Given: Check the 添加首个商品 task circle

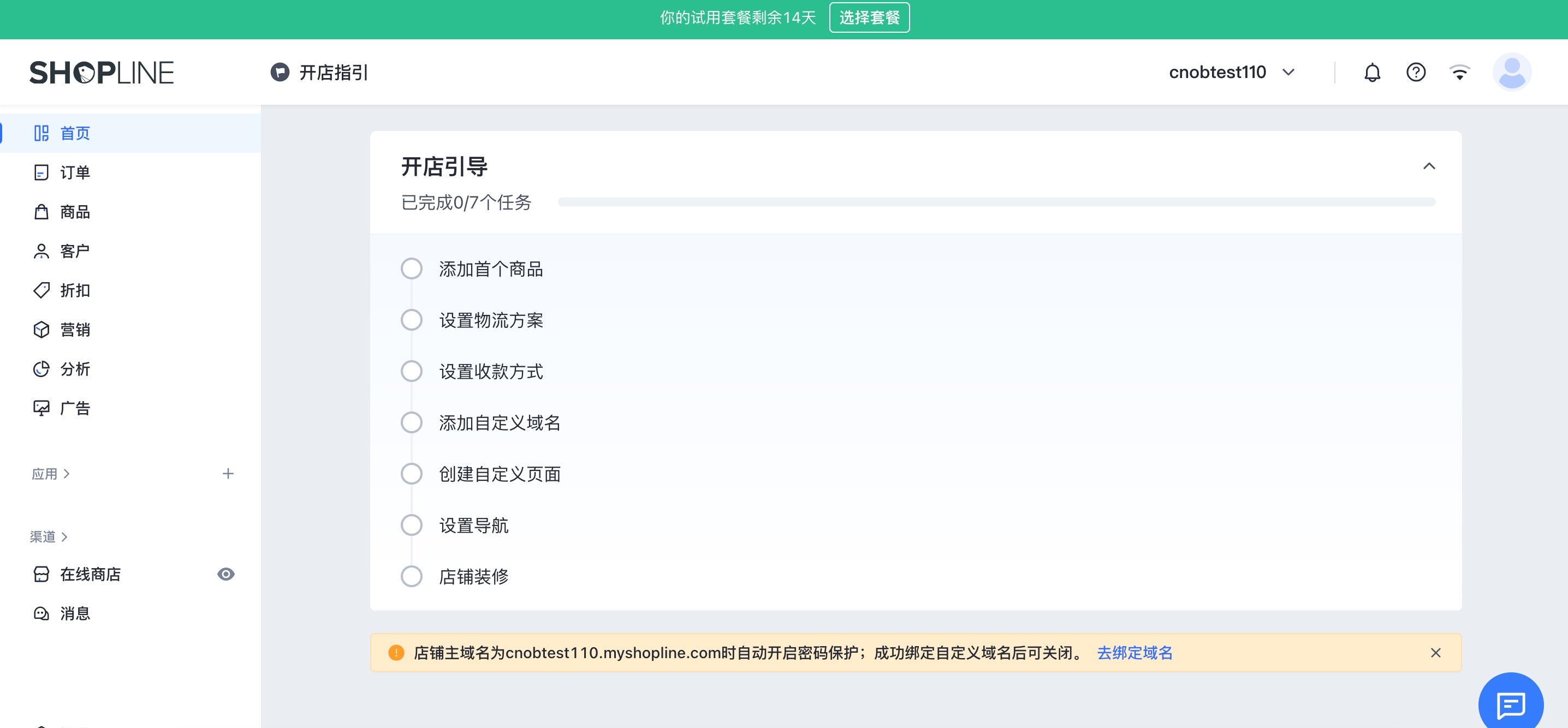Looking at the screenshot, I should [x=412, y=269].
